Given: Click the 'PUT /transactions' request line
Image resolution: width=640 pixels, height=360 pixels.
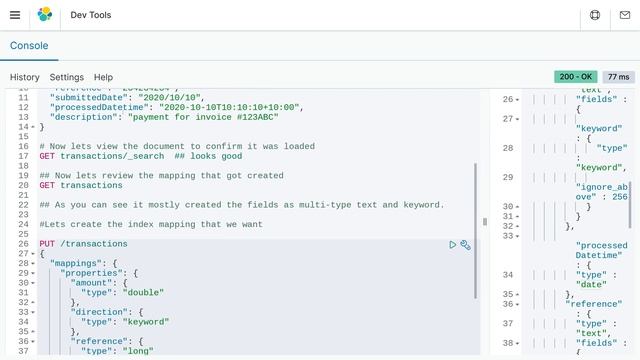Looking at the screenshot, I should (83, 244).
